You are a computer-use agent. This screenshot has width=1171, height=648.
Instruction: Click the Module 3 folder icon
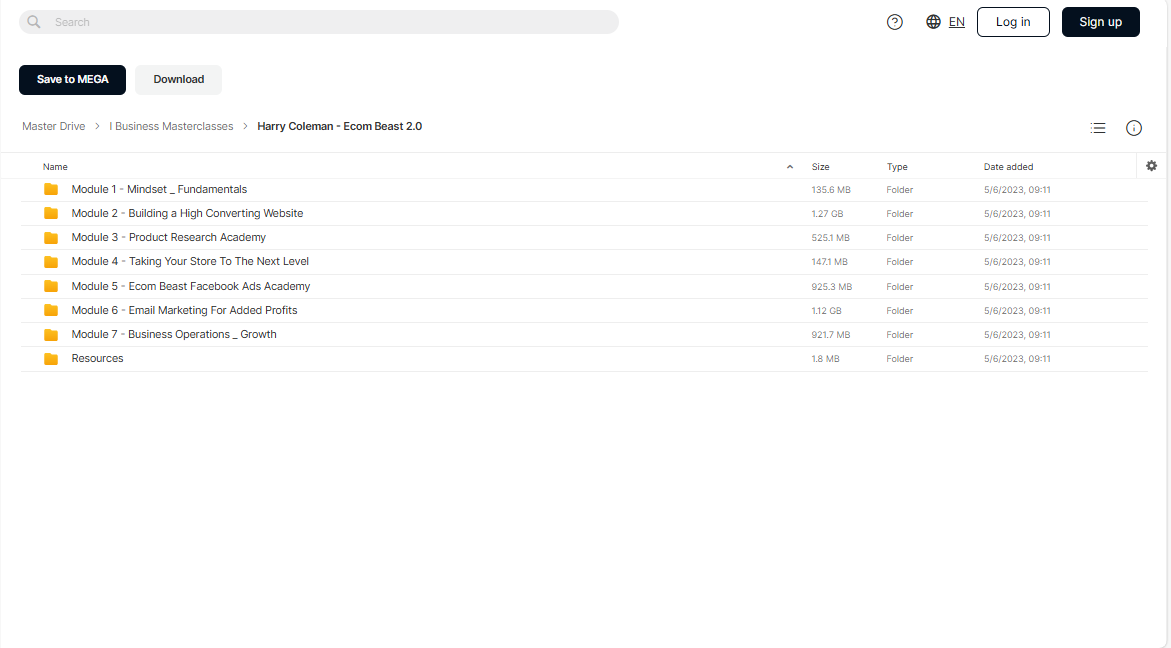pos(51,237)
